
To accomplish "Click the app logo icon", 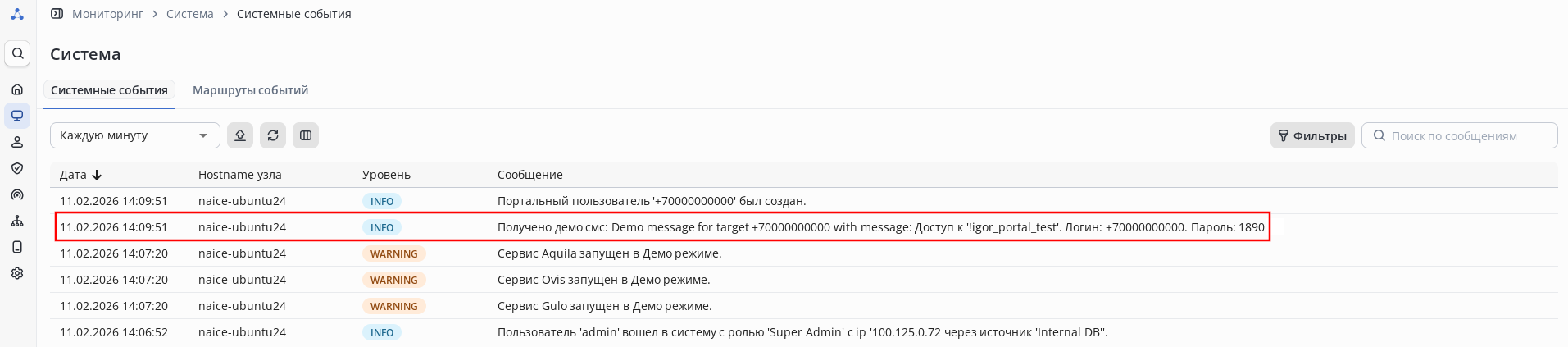I will point(17,14).
